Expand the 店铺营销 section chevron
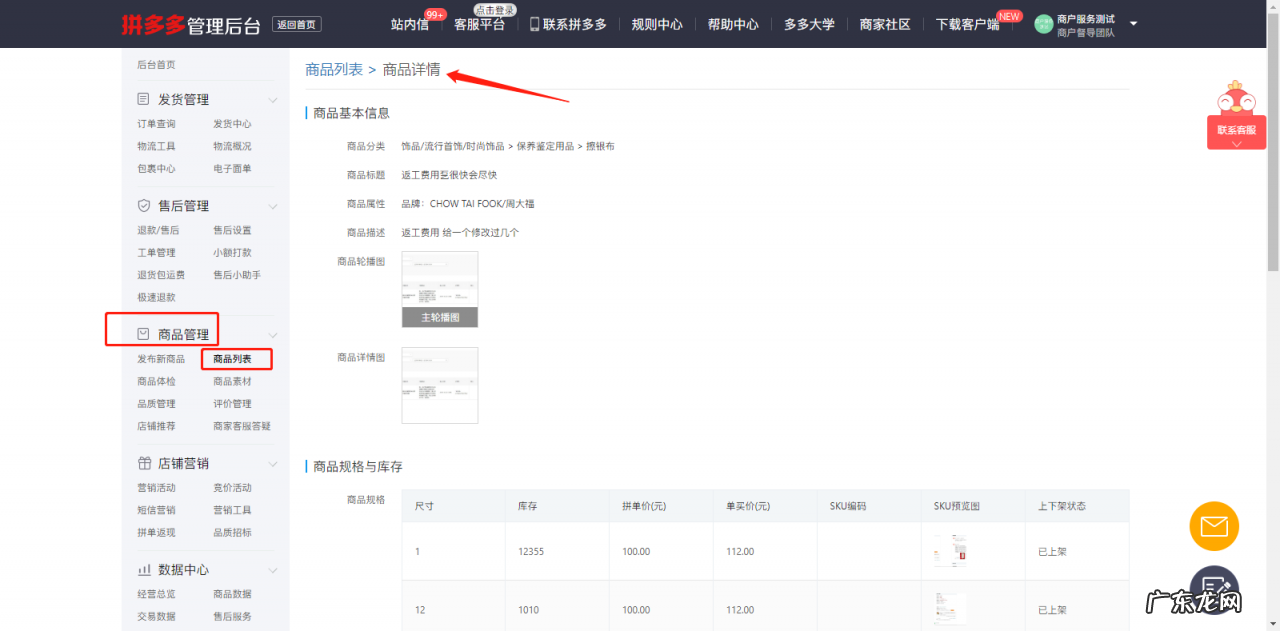 pos(272,463)
